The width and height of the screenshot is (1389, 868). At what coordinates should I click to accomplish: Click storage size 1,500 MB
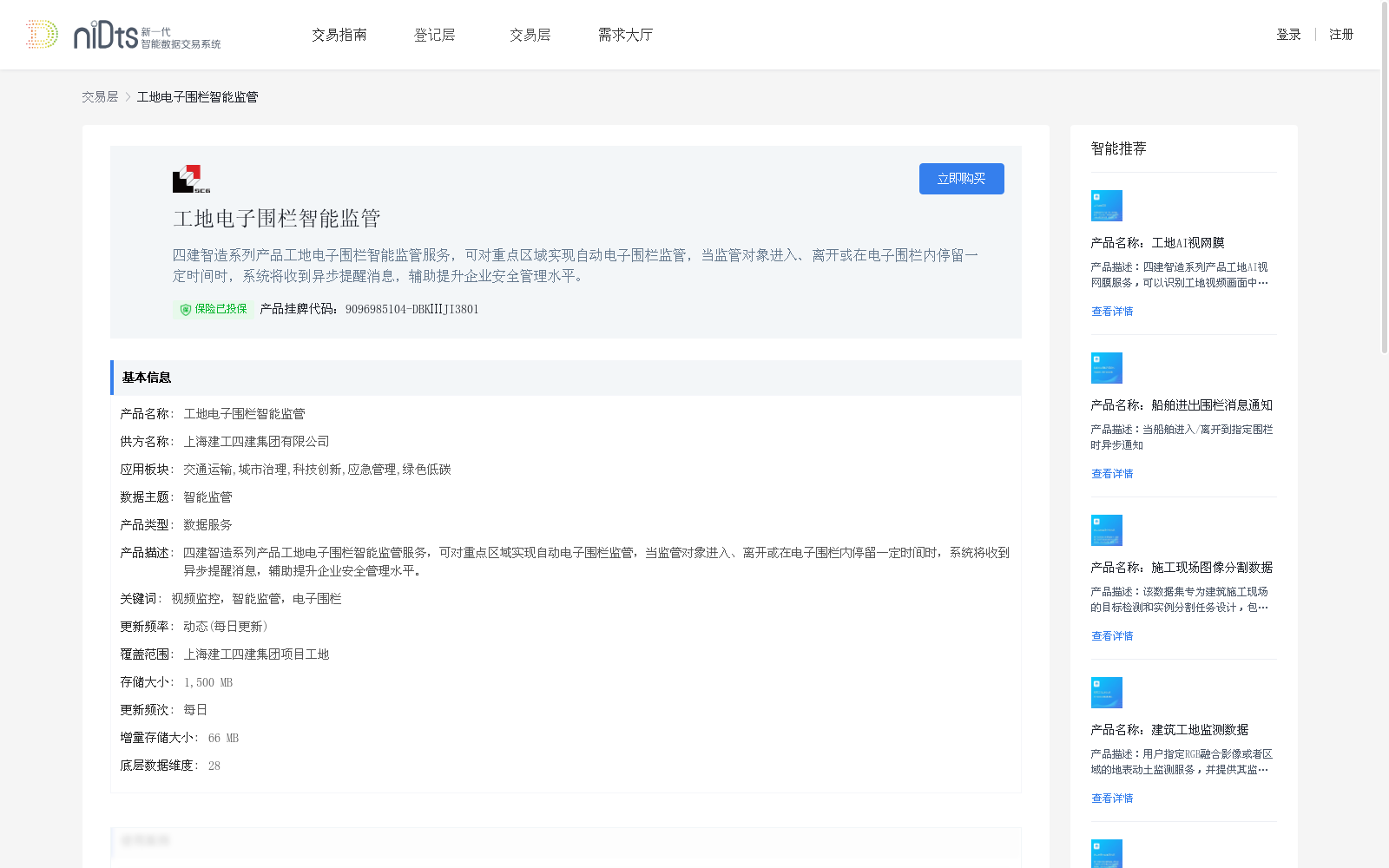coord(207,682)
